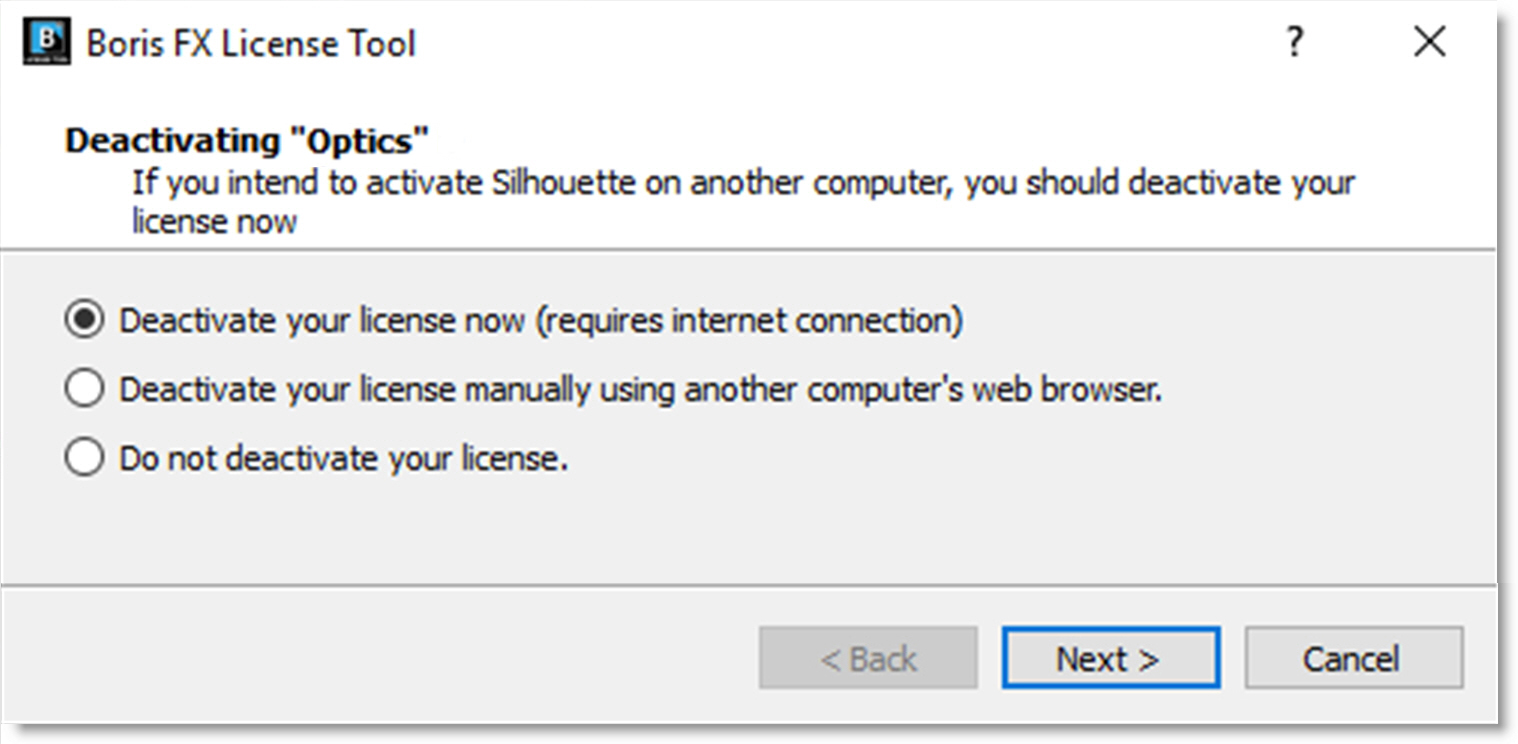Click the 'Do not deactivate your license.' label text
Image resolution: width=1518 pixels, height=744 pixels.
click(x=343, y=458)
